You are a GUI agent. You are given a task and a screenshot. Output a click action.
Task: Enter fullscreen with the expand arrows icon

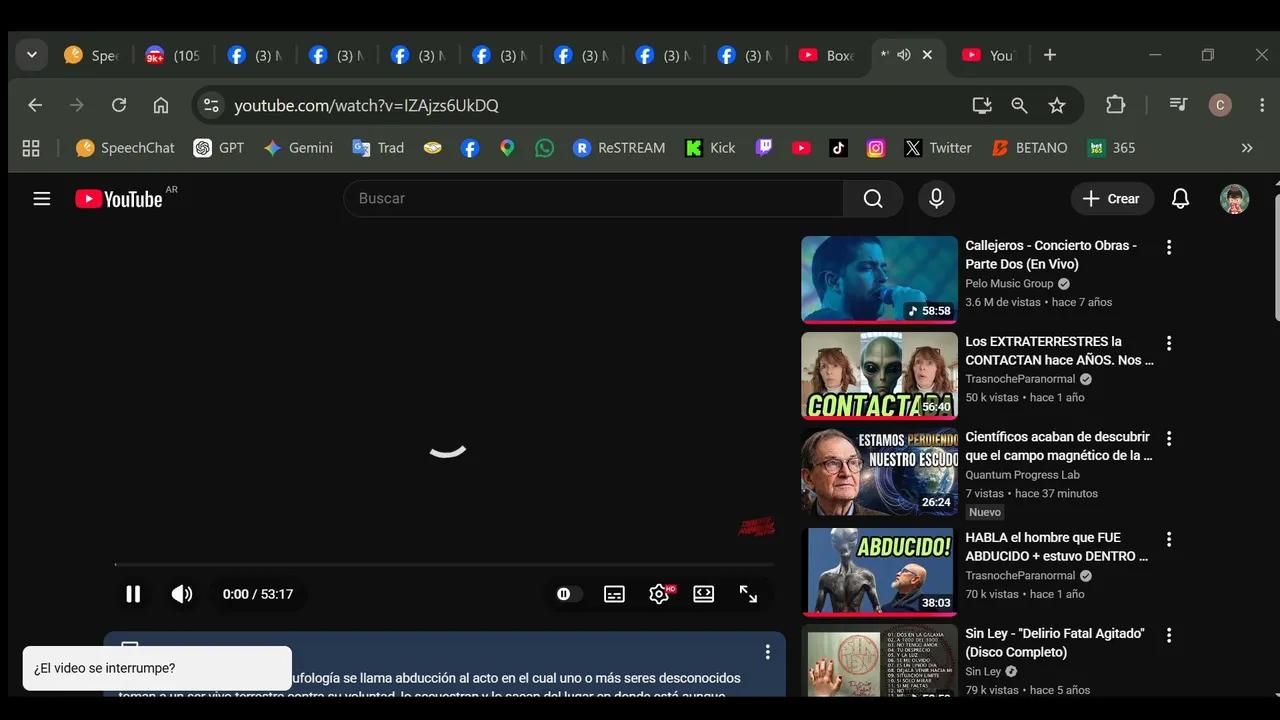point(748,594)
